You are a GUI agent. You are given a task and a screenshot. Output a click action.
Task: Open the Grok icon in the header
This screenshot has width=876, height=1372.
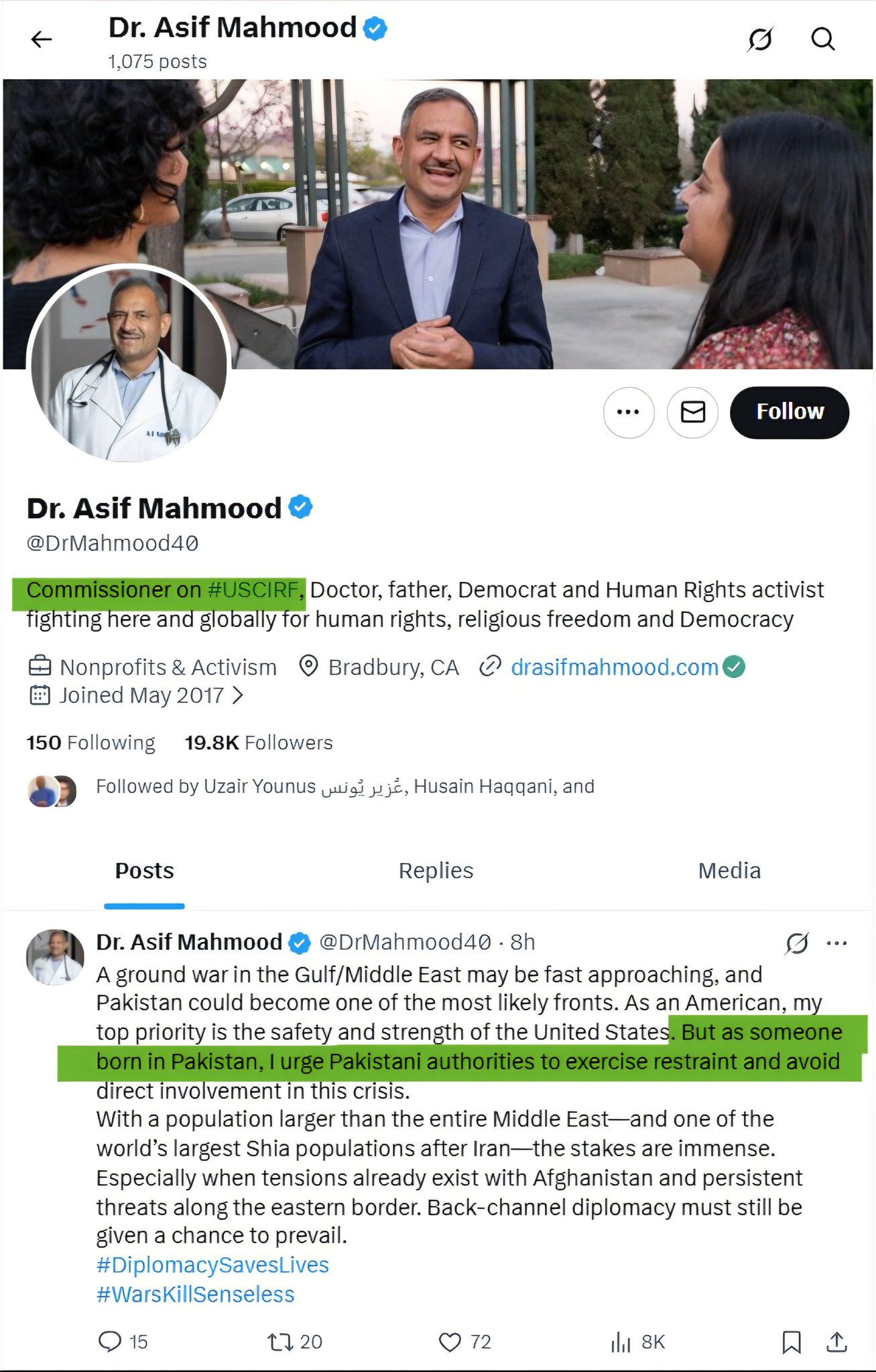(x=760, y=40)
